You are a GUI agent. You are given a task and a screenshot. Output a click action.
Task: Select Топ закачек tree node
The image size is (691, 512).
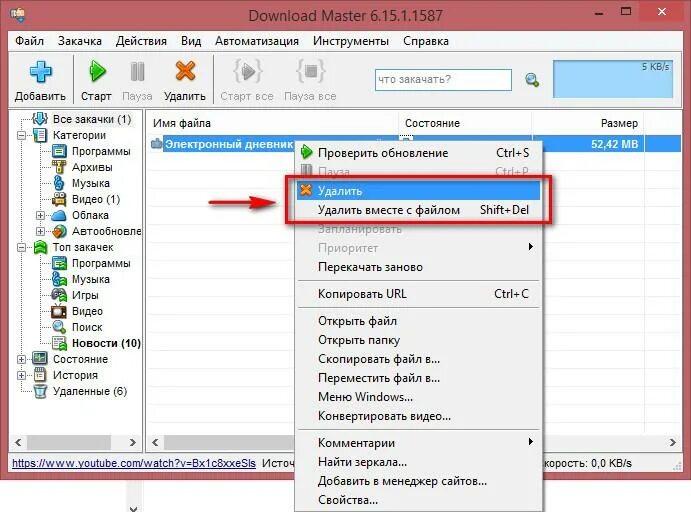click(83, 248)
